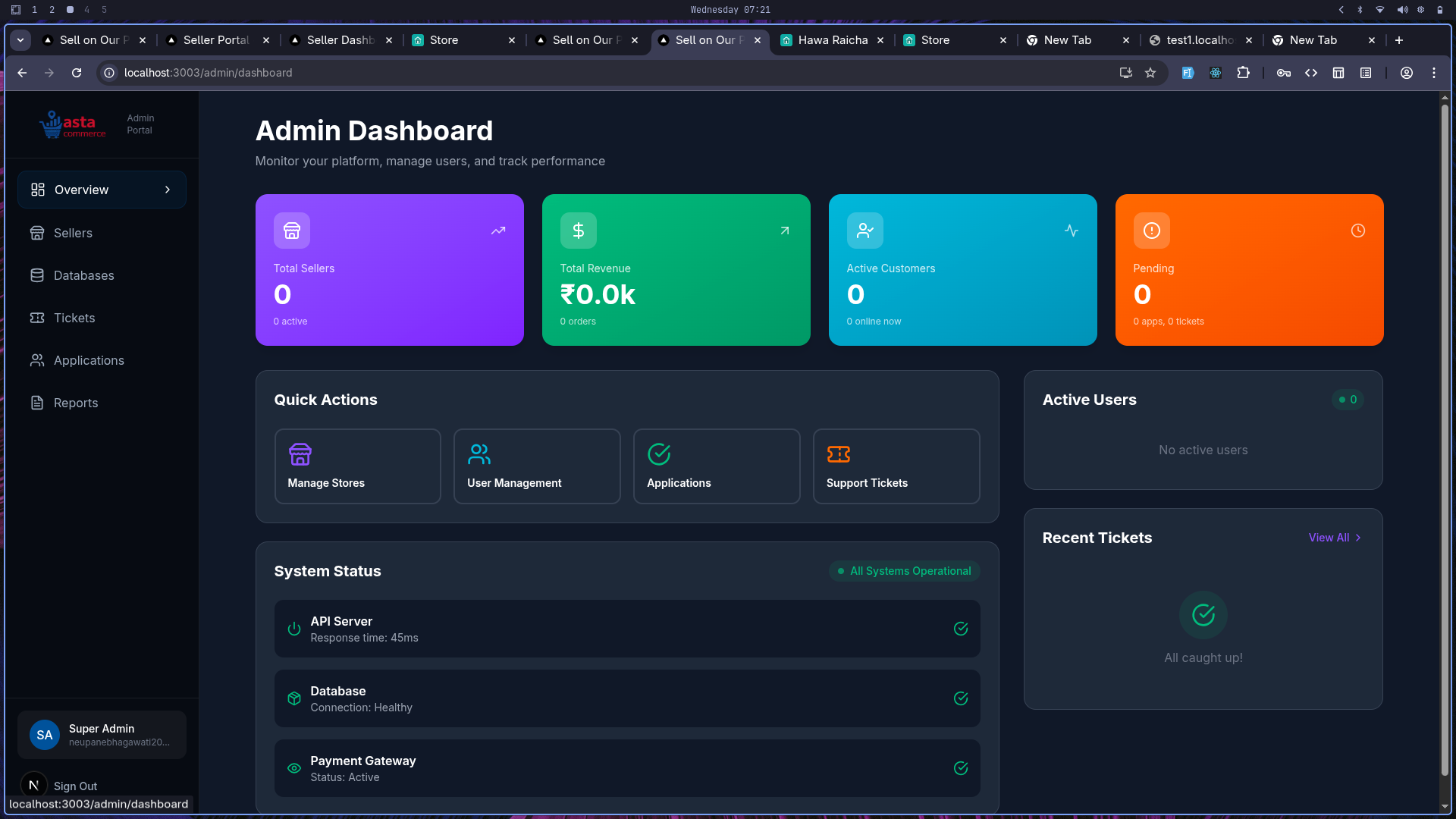Image resolution: width=1456 pixels, height=819 pixels.
Task: Expand the Overview chevron in sidebar
Action: point(168,190)
